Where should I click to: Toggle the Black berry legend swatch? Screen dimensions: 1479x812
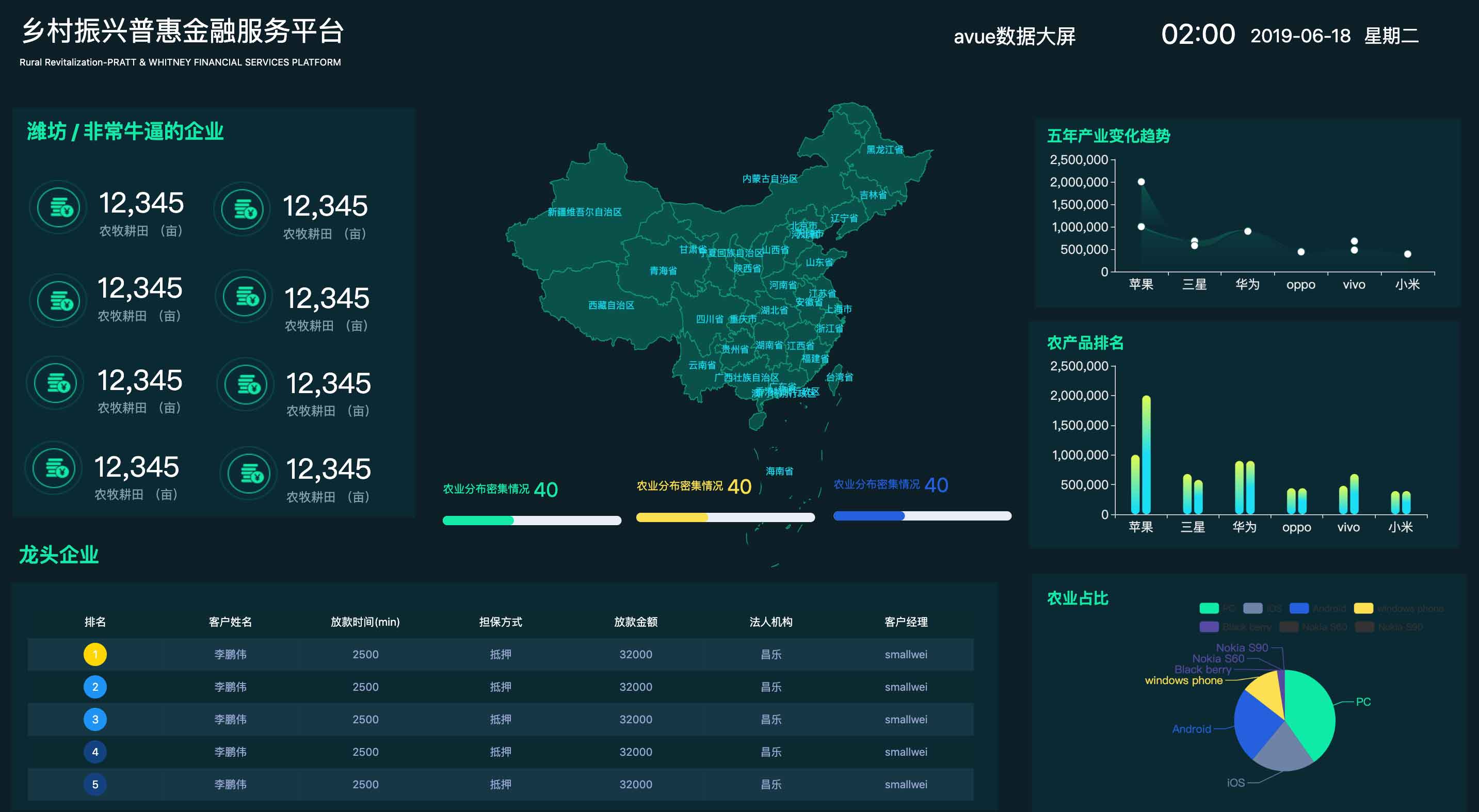point(1209,627)
